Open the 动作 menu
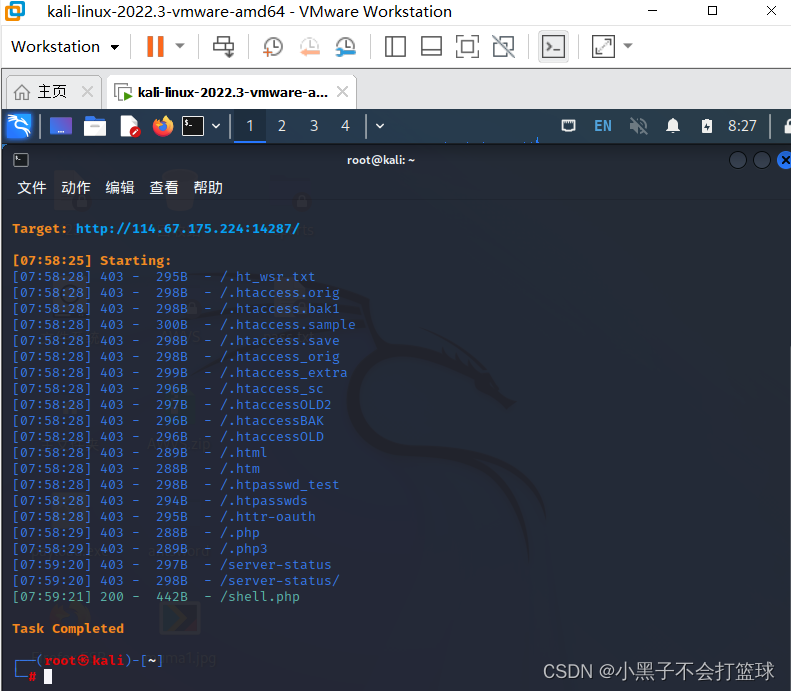Screen dimensions: 791x691 [76, 188]
